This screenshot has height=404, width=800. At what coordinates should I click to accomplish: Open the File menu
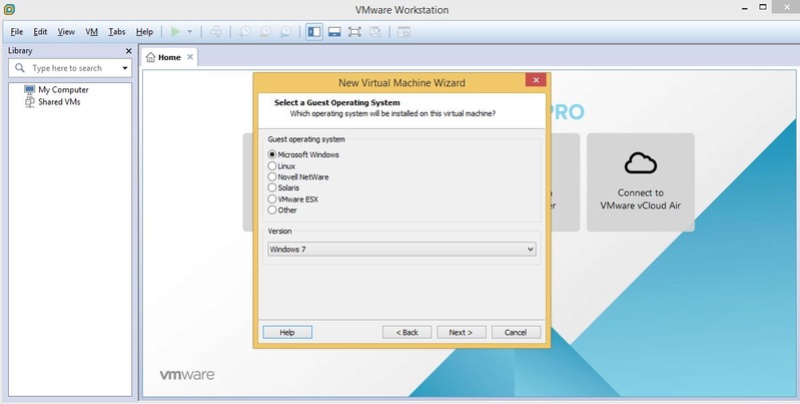coord(17,32)
